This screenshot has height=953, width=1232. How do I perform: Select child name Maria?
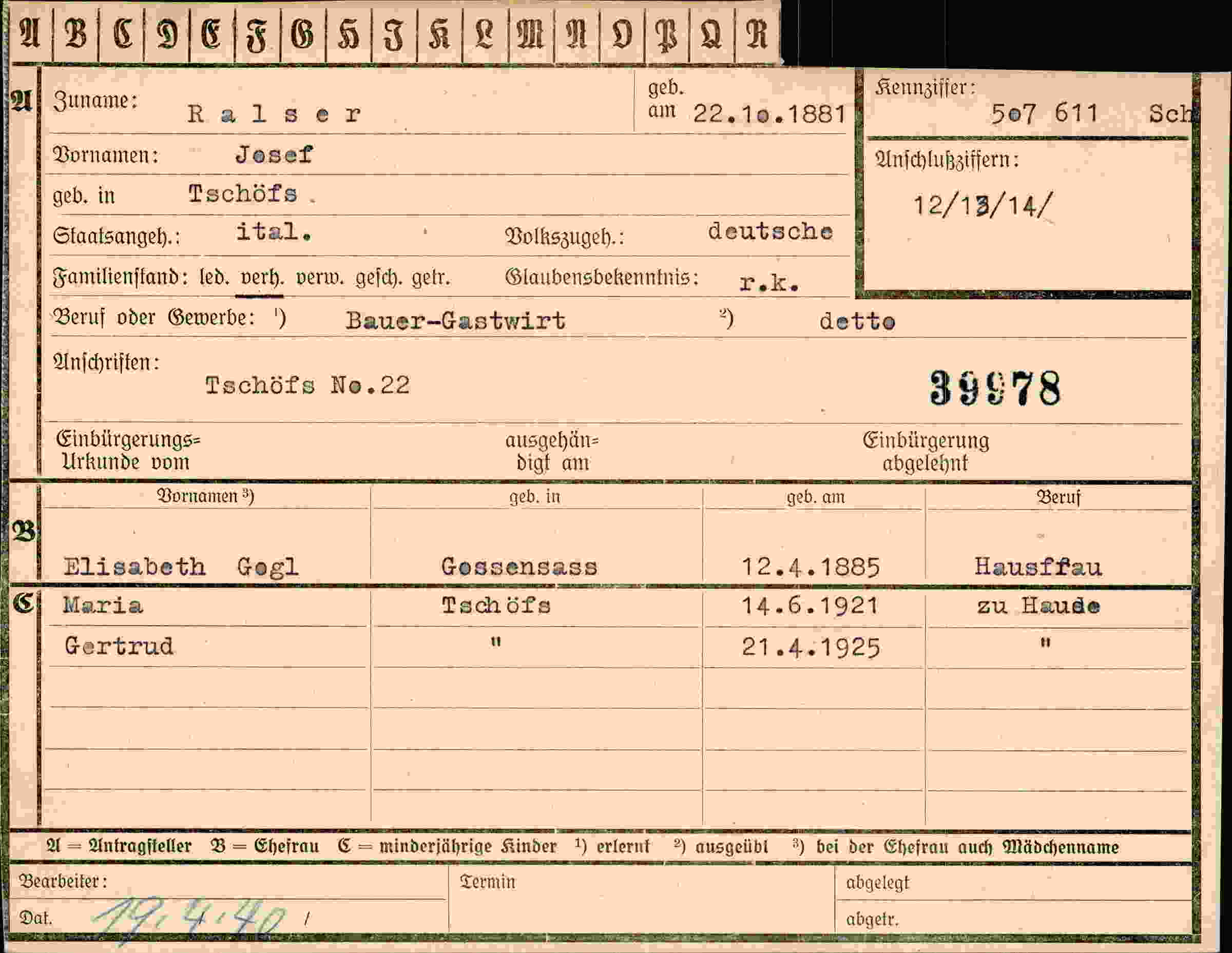click(x=103, y=606)
